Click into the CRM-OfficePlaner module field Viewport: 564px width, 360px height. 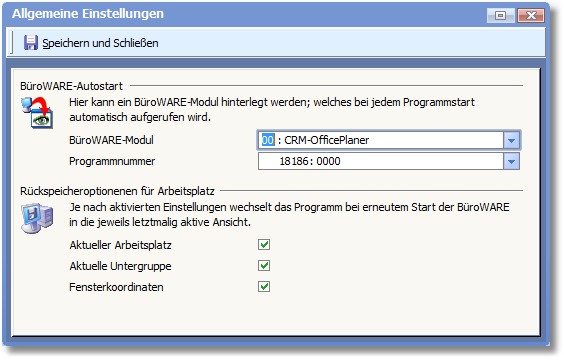pos(381,140)
